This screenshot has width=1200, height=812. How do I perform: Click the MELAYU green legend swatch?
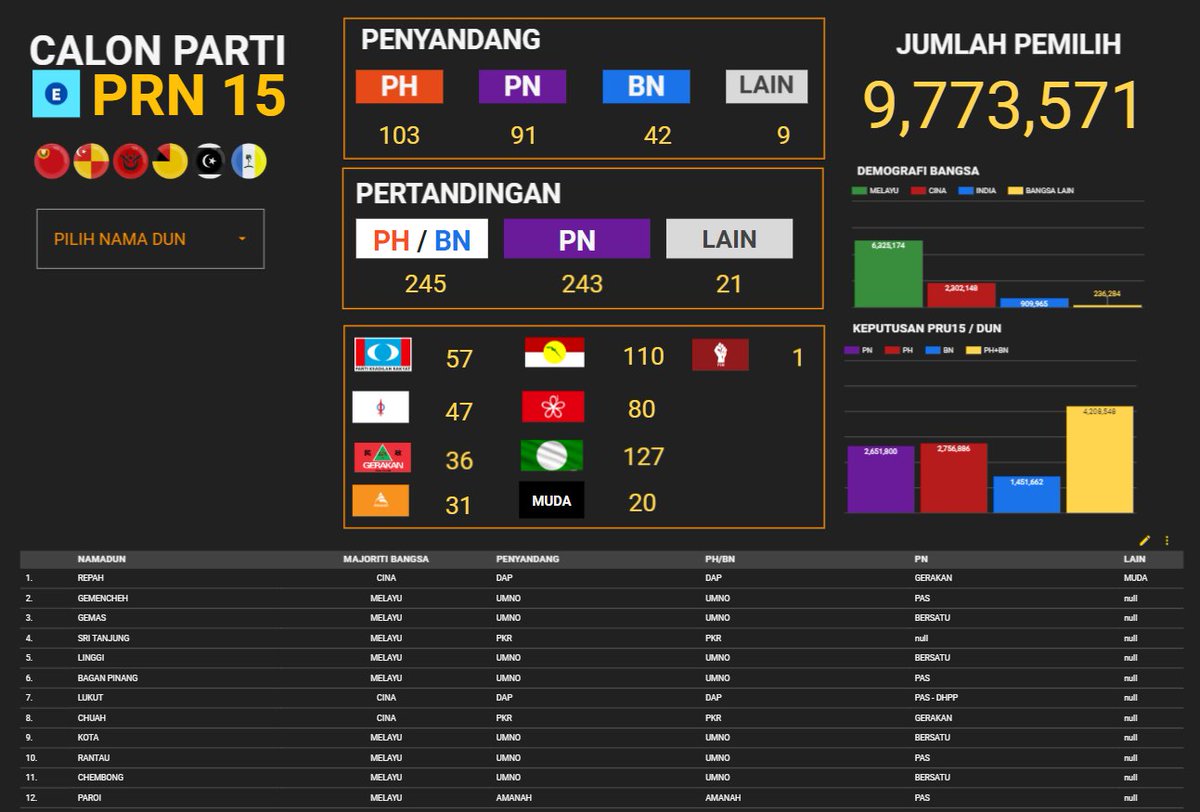pyautogui.click(x=859, y=190)
